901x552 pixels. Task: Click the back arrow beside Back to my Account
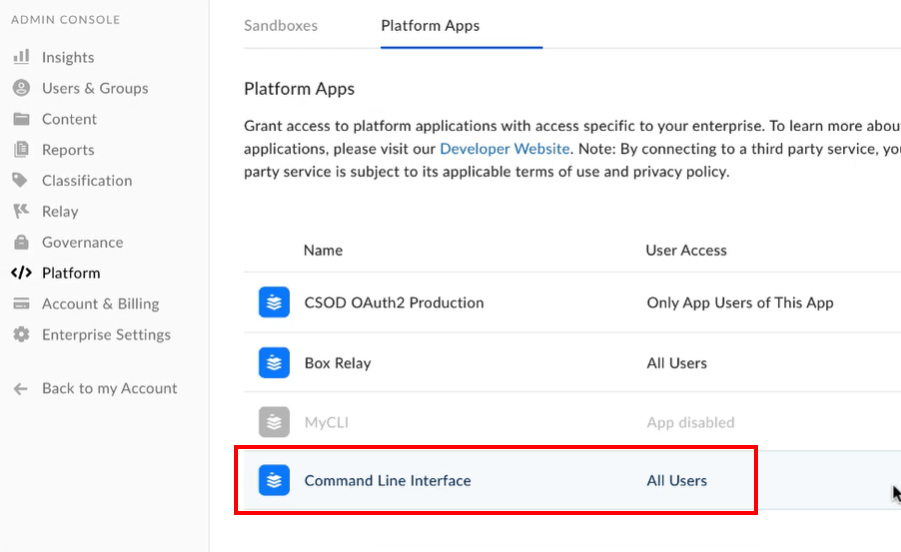[21, 389]
